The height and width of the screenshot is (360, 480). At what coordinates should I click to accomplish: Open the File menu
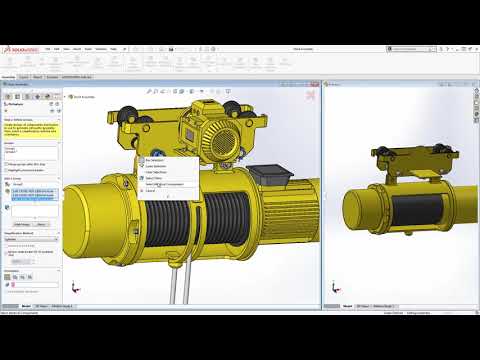point(48,49)
